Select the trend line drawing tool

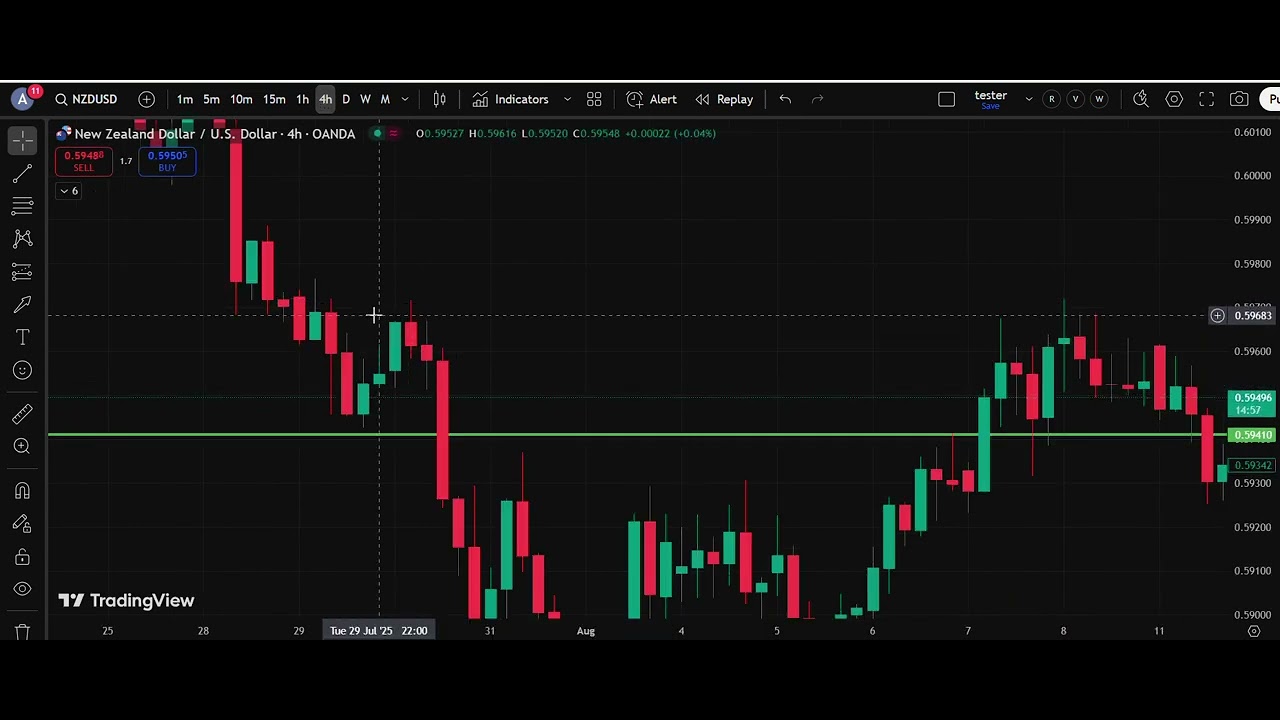pos(22,174)
